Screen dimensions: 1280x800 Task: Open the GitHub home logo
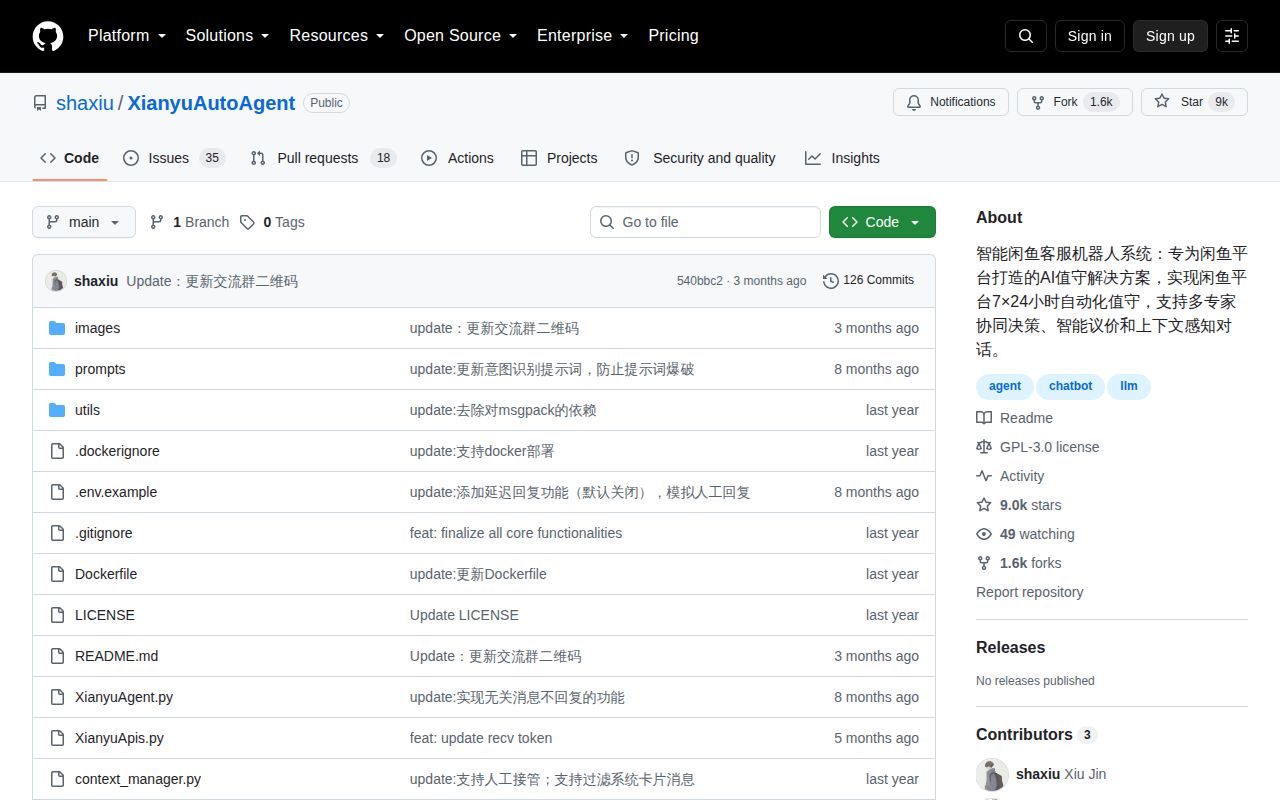click(x=48, y=36)
